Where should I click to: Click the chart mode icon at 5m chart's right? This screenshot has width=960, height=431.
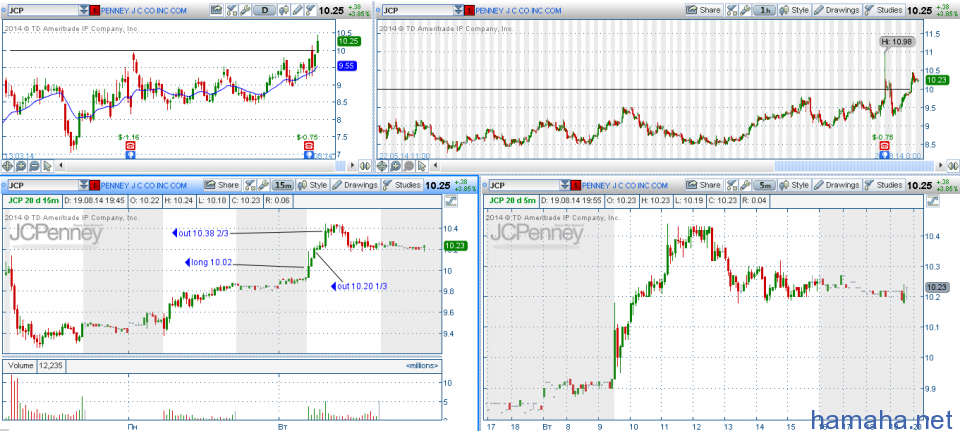click(x=933, y=201)
